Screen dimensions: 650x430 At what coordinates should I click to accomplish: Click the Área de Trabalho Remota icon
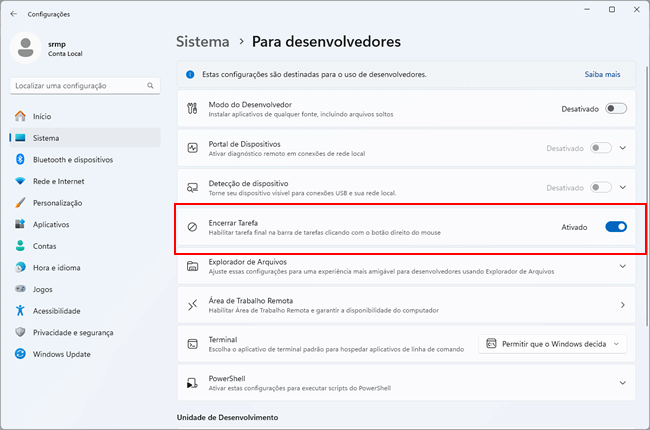192,305
